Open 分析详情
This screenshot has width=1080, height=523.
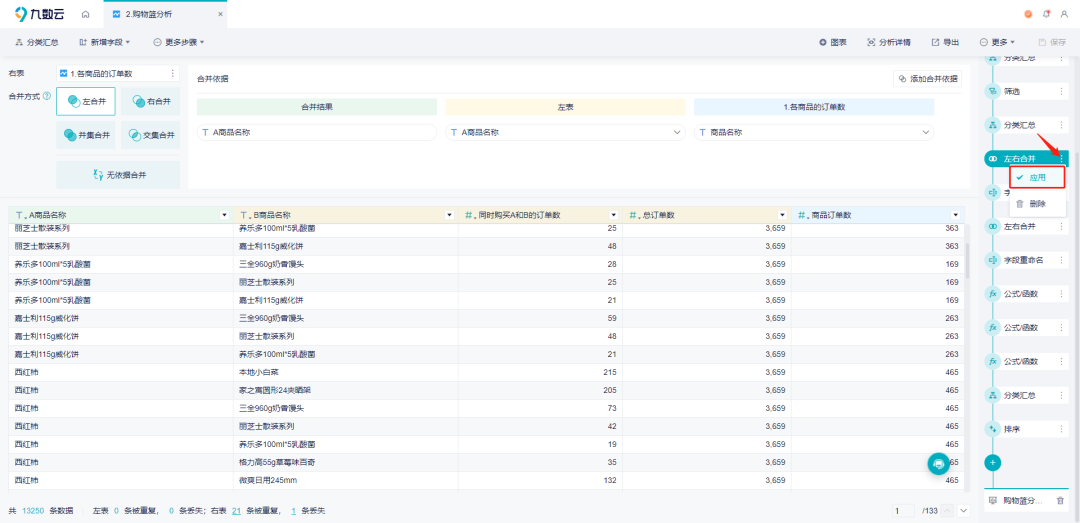pos(889,42)
